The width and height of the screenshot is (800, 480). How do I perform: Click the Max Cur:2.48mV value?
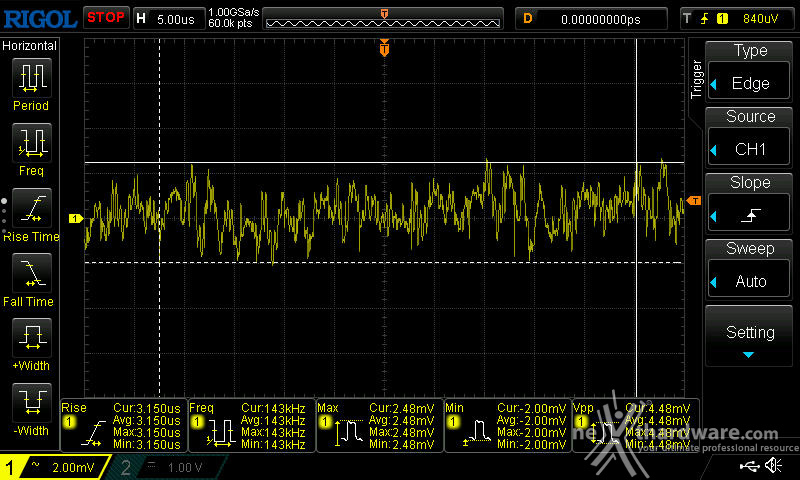click(x=402, y=409)
